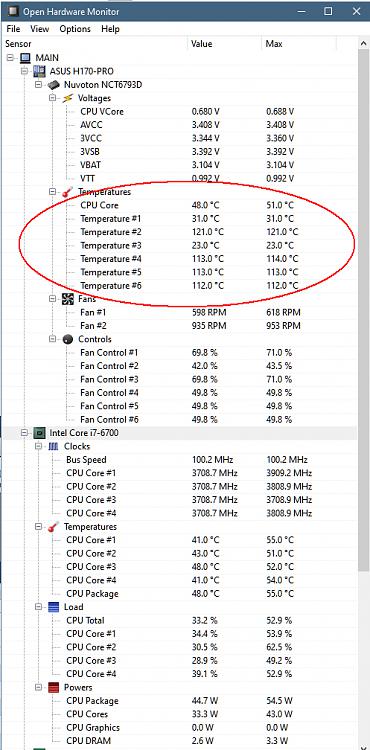Viewport: 370px width, 750px height.
Task: Click the Clocks group icon
Action: pos(54,446)
